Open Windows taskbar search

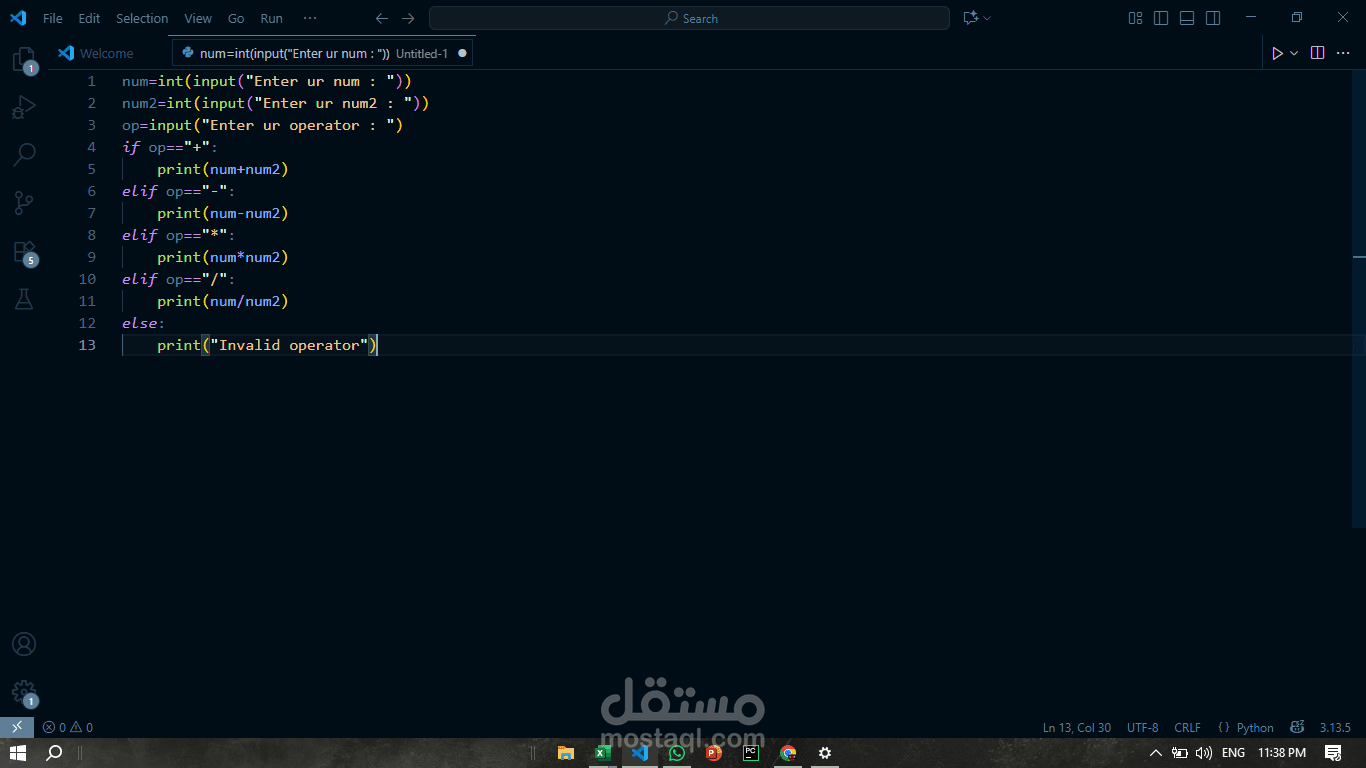click(x=54, y=753)
